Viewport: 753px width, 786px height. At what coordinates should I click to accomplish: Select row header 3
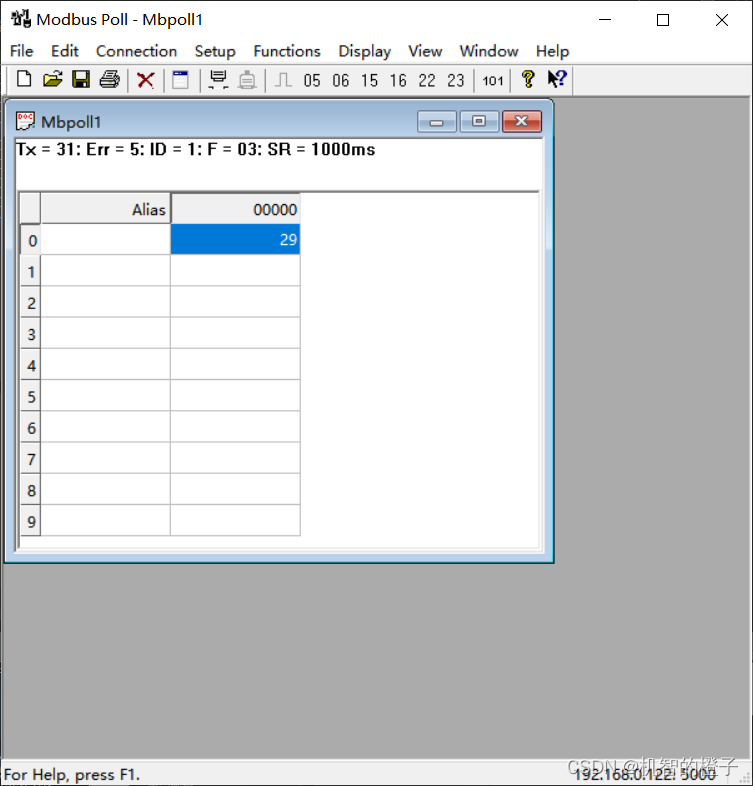tap(31, 334)
